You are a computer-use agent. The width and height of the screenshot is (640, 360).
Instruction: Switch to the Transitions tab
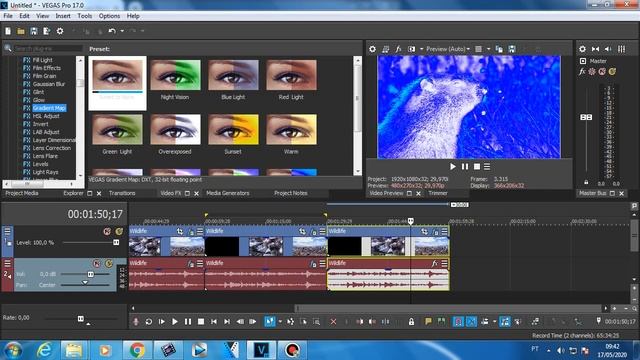(122, 193)
